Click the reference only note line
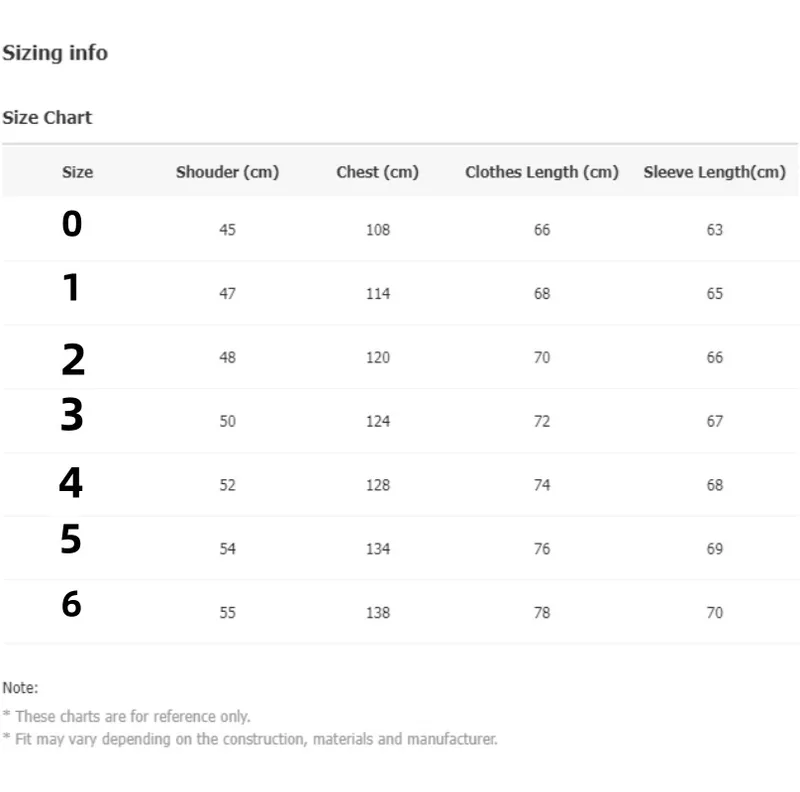 (127, 716)
